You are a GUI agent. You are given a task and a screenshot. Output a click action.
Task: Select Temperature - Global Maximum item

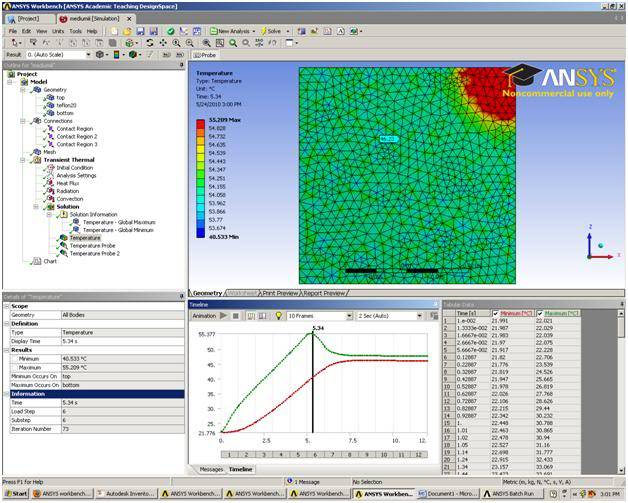119,222
